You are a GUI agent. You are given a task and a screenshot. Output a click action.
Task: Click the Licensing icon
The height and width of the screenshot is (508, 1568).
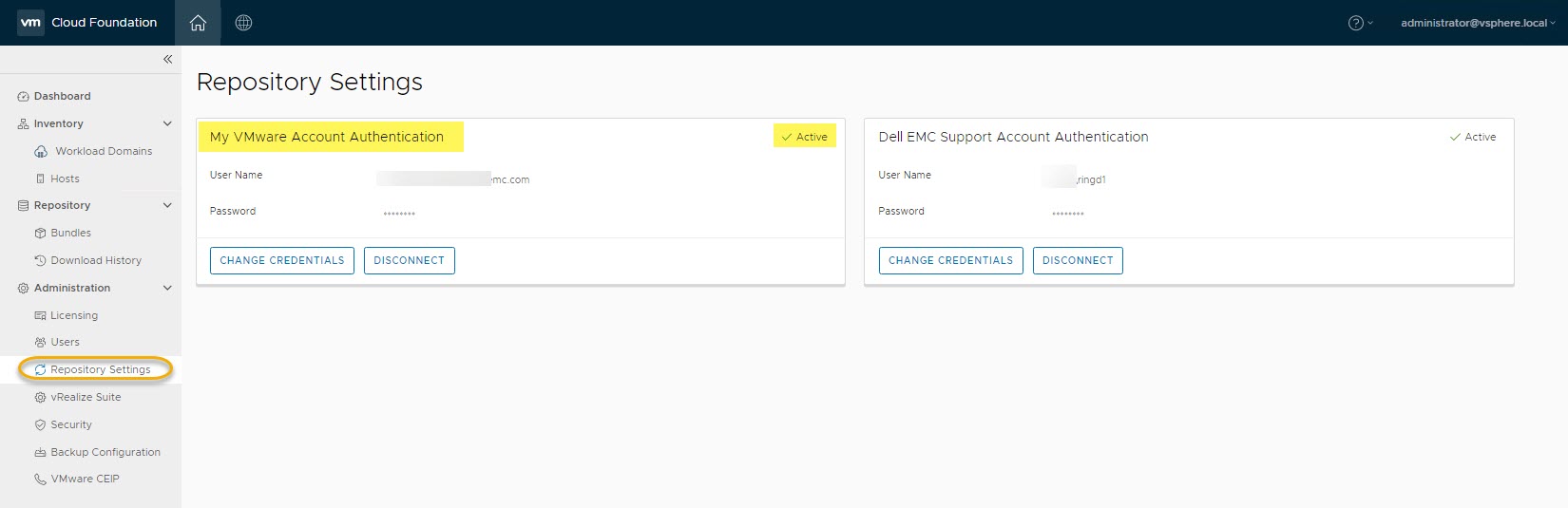[x=40, y=316]
